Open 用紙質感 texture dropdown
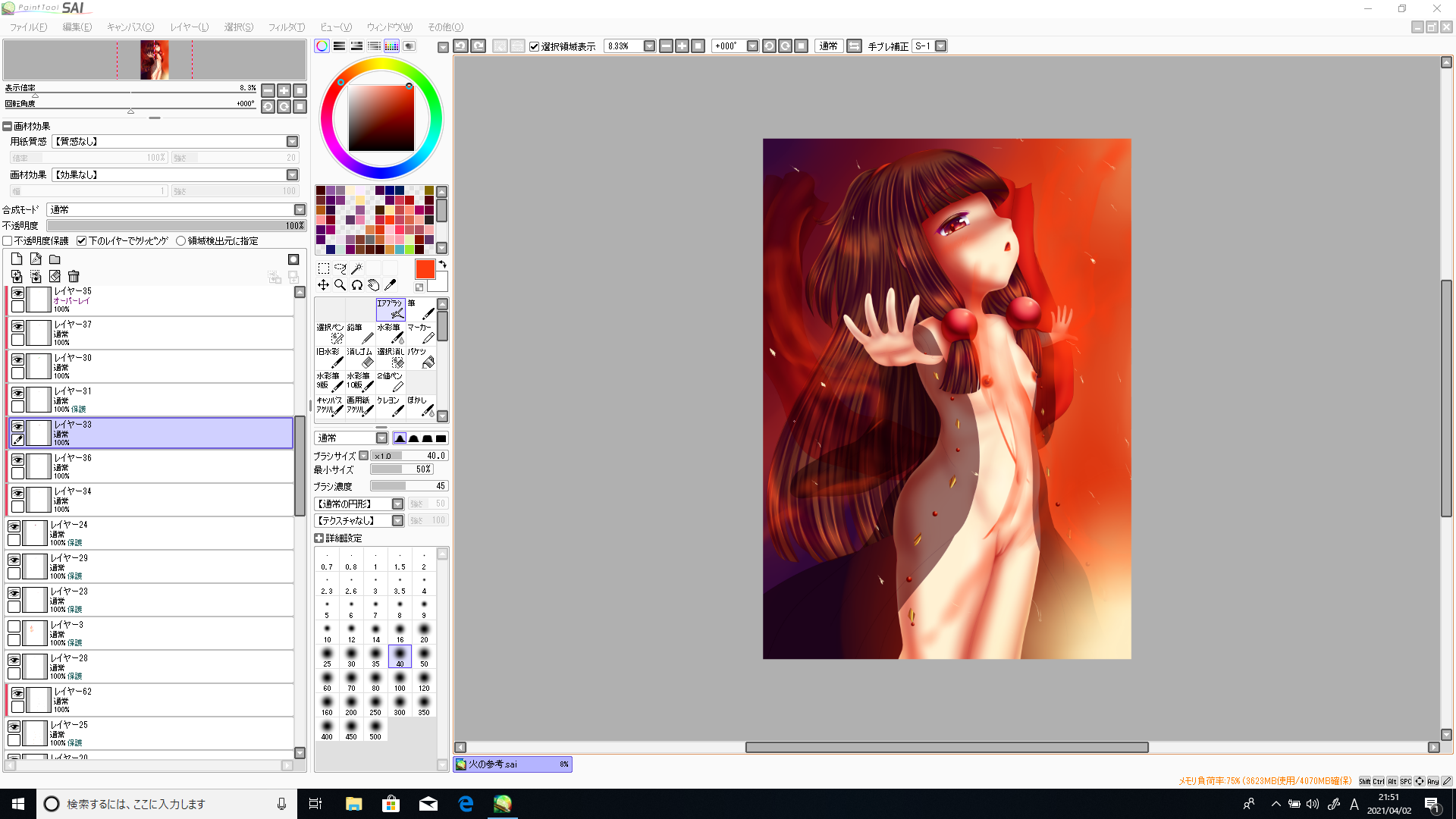Image resolution: width=1456 pixels, height=819 pixels. coord(292,142)
